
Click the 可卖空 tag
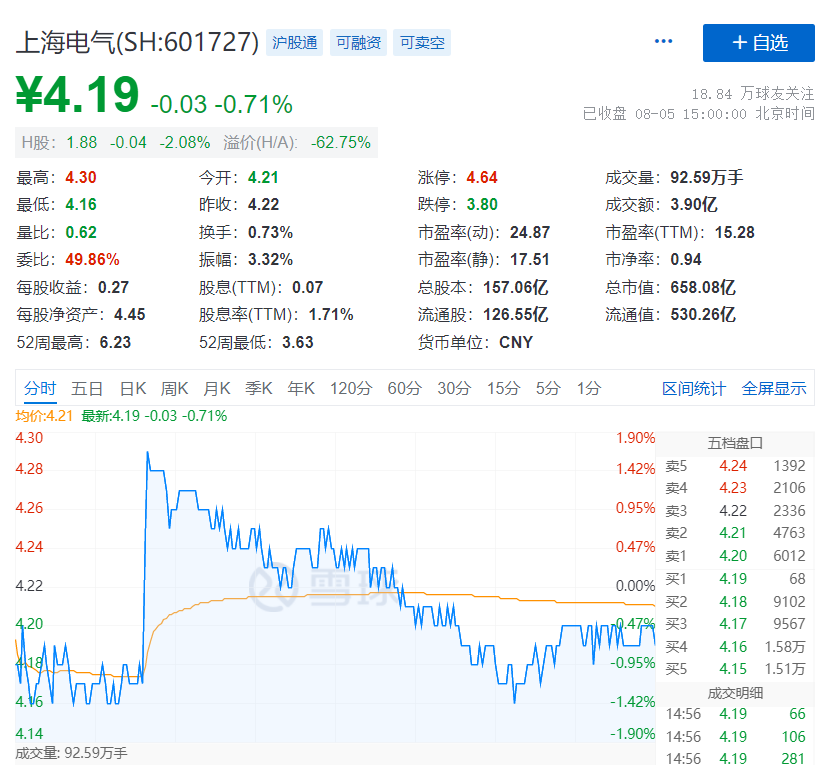(x=422, y=43)
